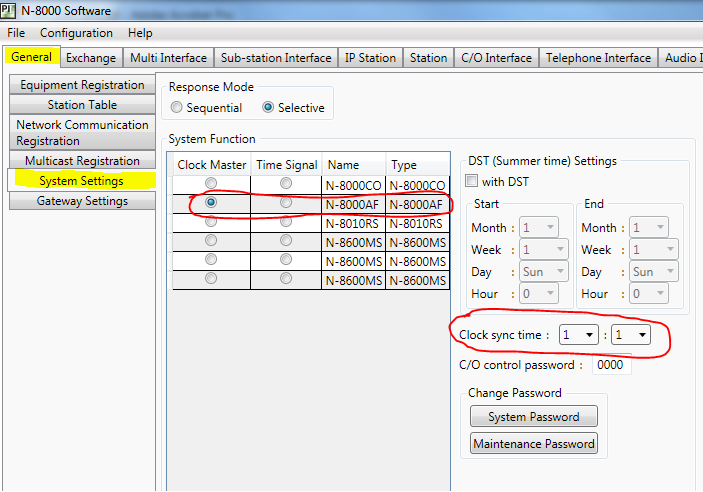Click the Name column header

click(x=353, y=165)
